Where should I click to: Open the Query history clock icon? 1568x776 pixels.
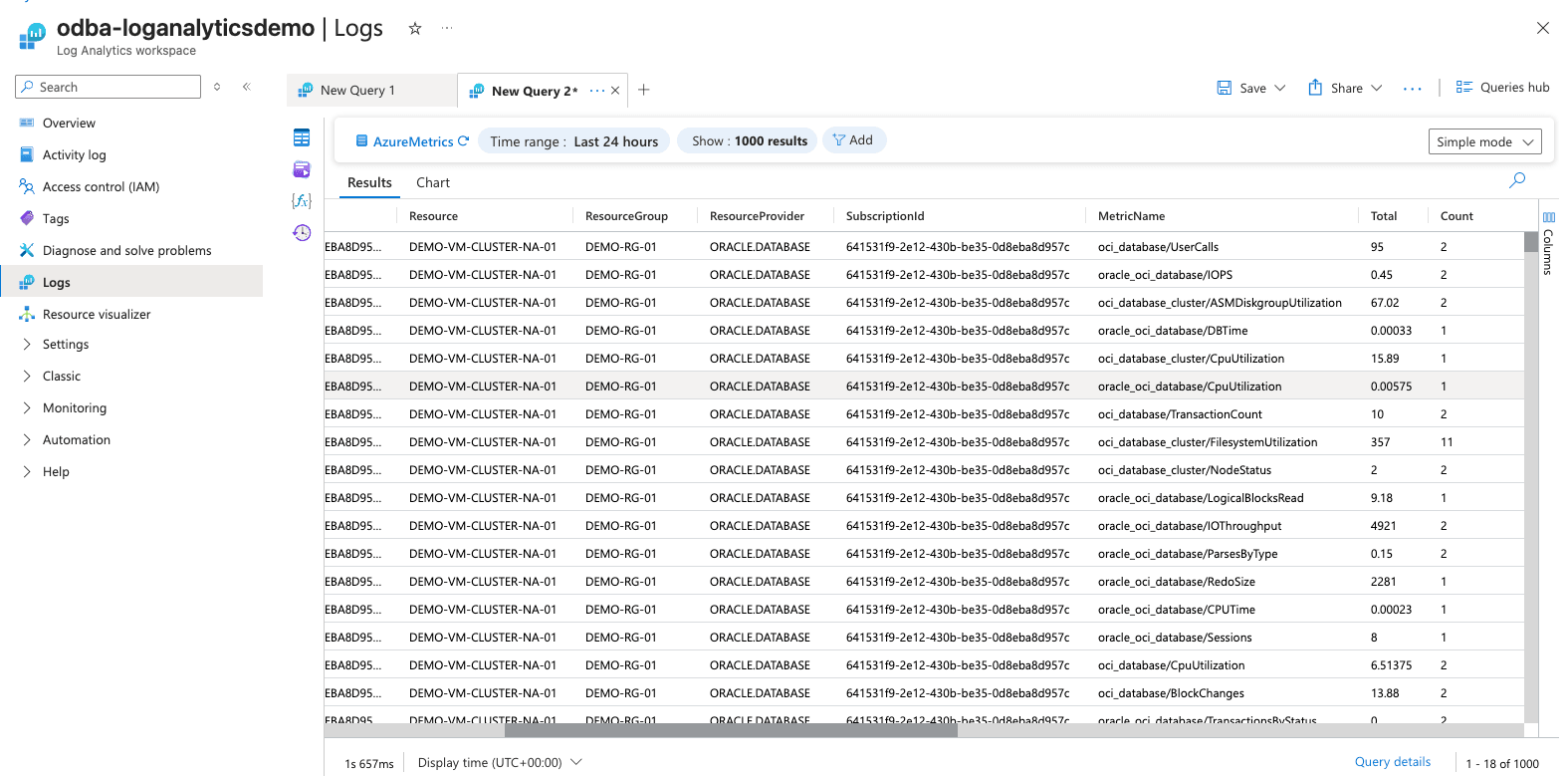(x=302, y=232)
